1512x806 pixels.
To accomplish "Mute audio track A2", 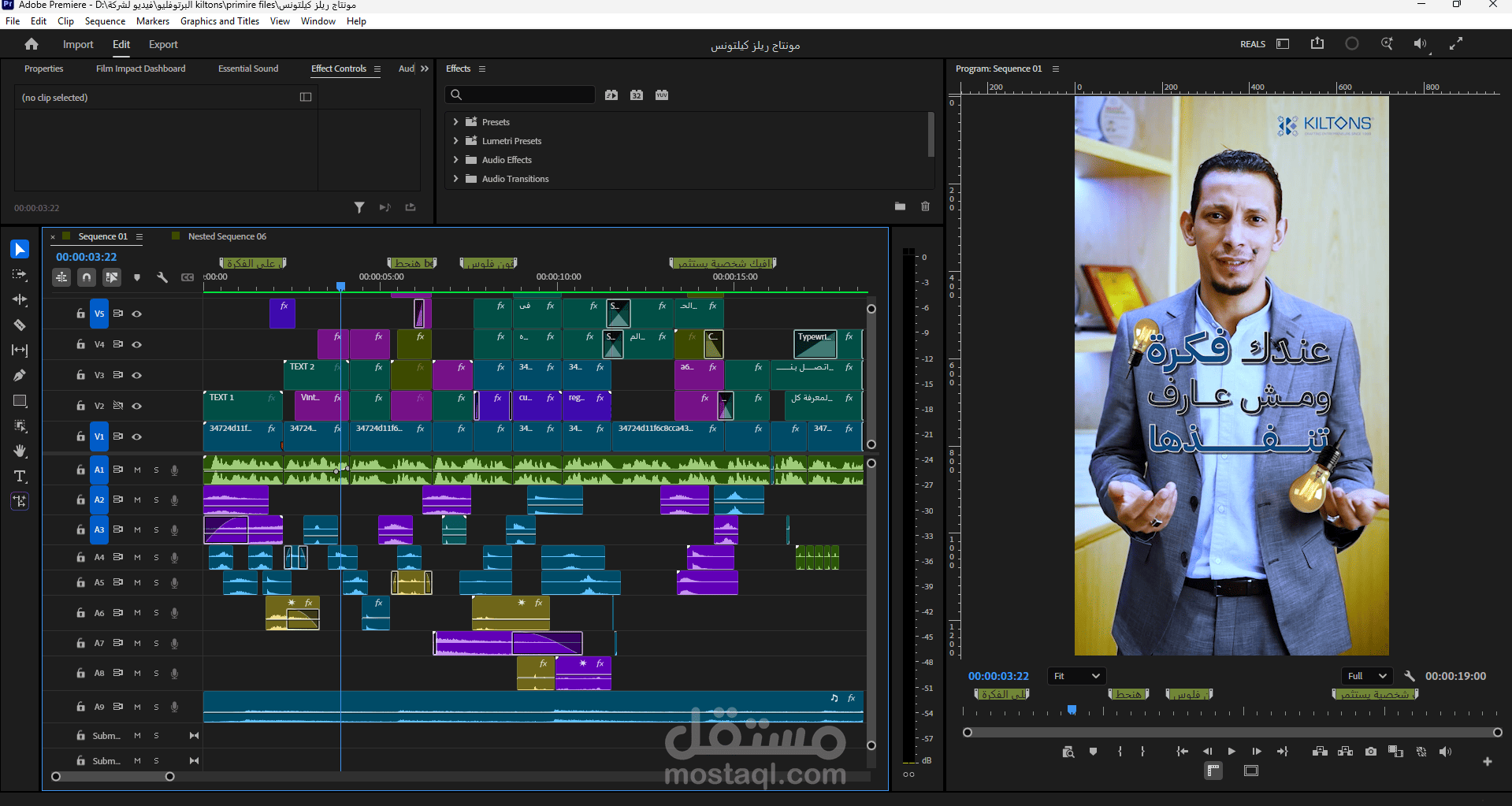I will pos(137,500).
